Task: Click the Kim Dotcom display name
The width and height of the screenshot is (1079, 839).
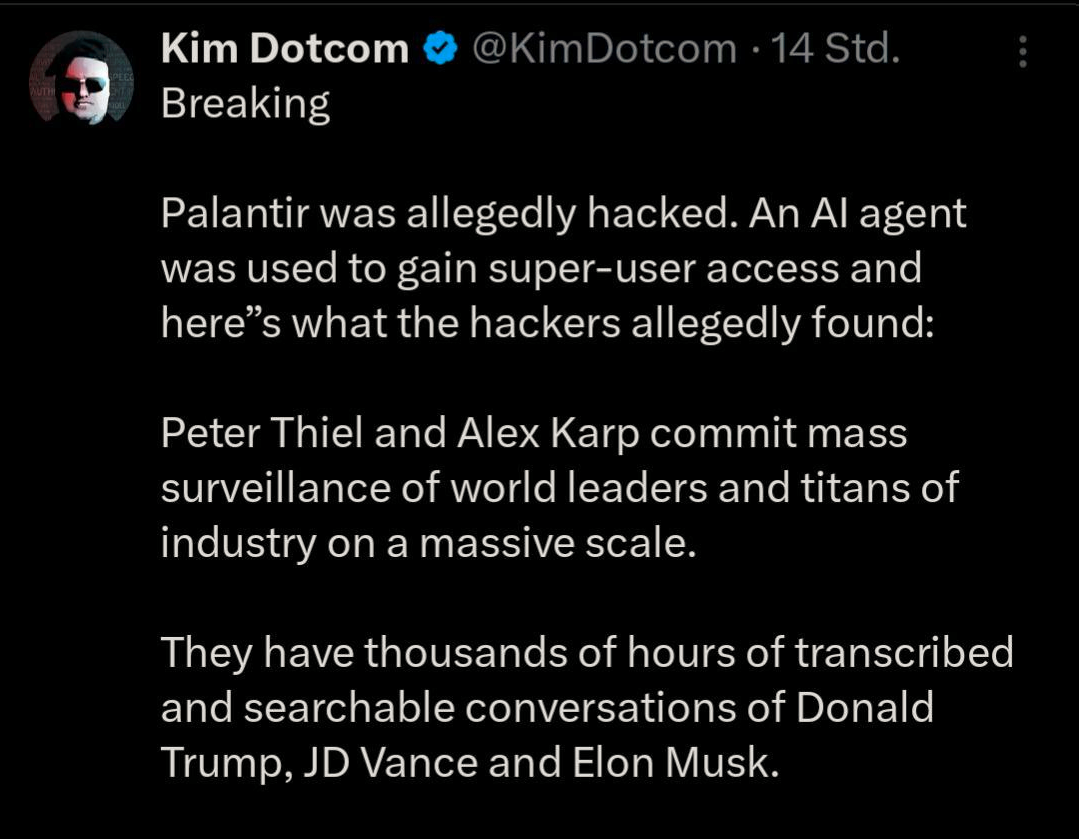Action: pos(285,49)
